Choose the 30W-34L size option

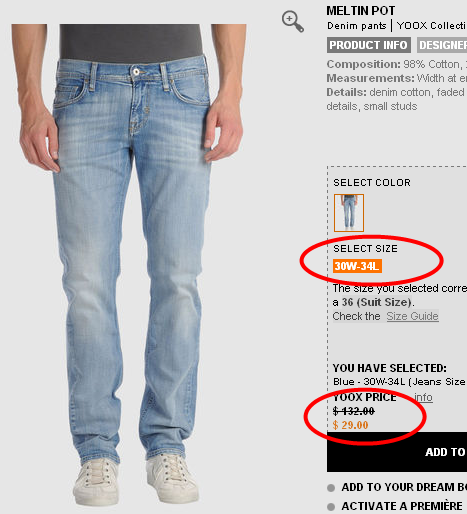[357, 266]
